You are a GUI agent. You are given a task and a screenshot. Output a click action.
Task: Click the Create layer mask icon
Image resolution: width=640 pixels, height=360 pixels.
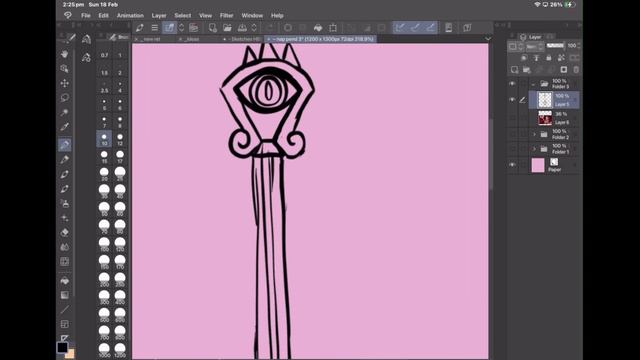pos(564,70)
